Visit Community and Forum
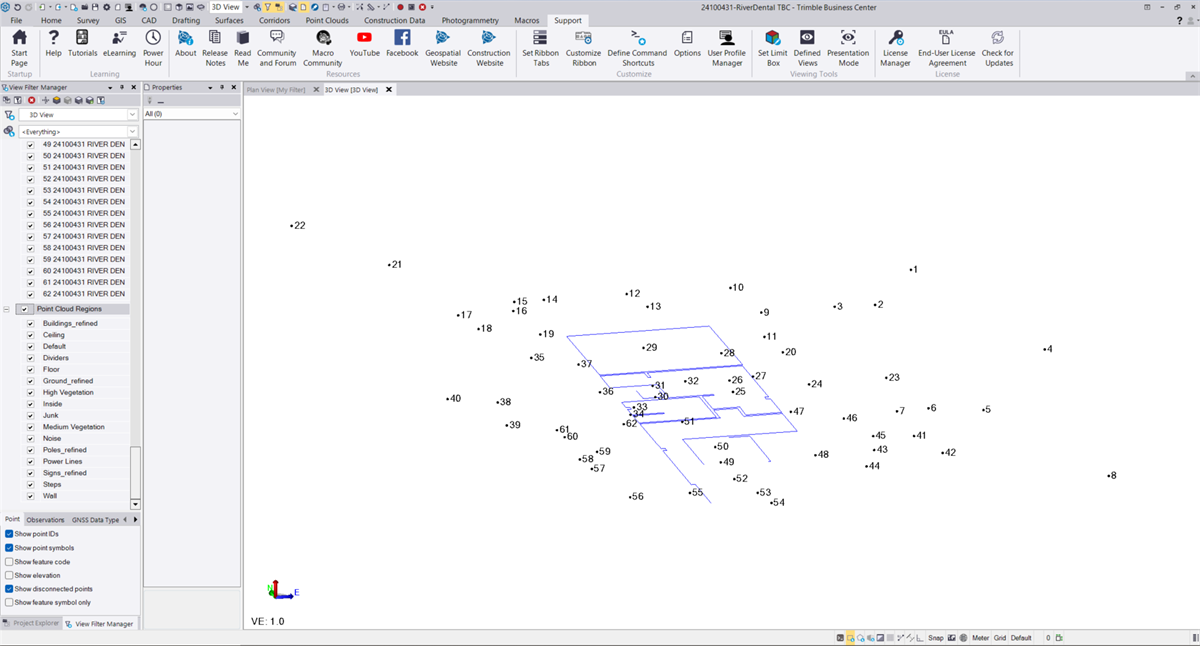 click(x=277, y=48)
